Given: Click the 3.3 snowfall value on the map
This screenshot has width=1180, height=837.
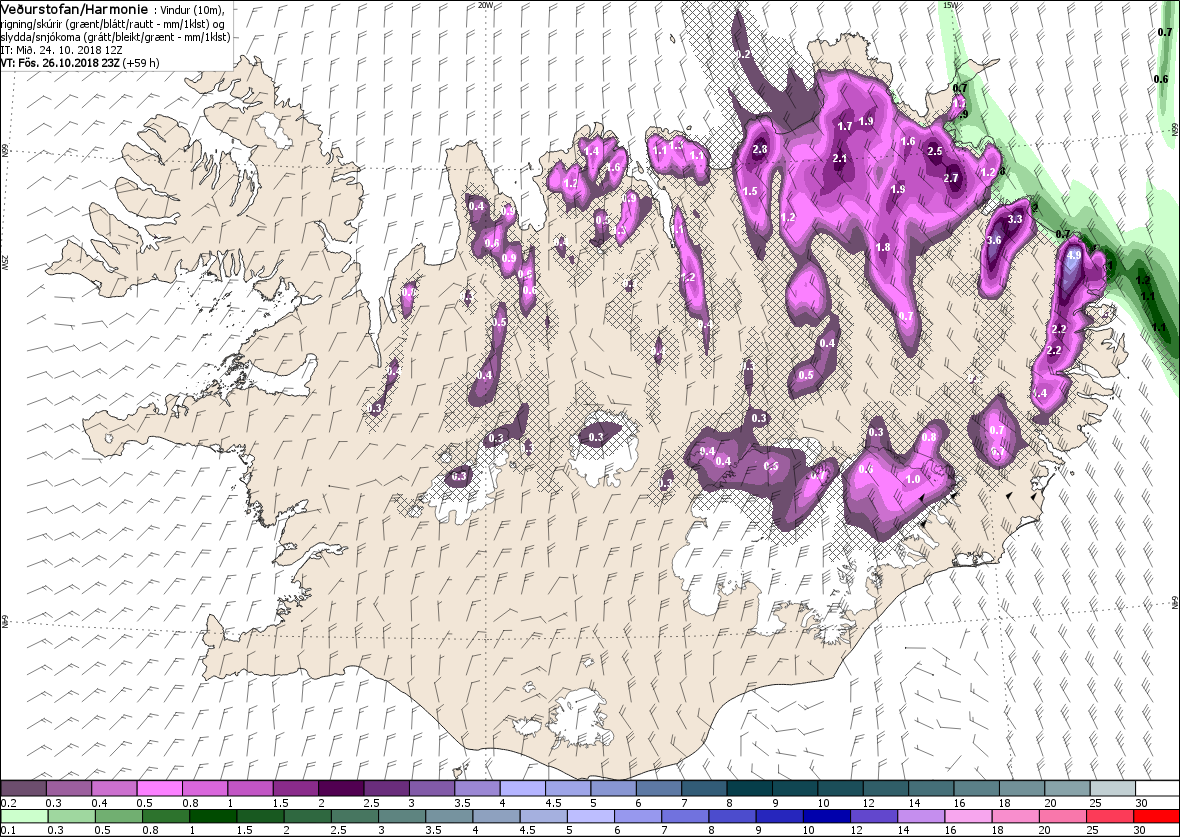Looking at the screenshot, I should pyautogui.click(x=1014, y=219).
